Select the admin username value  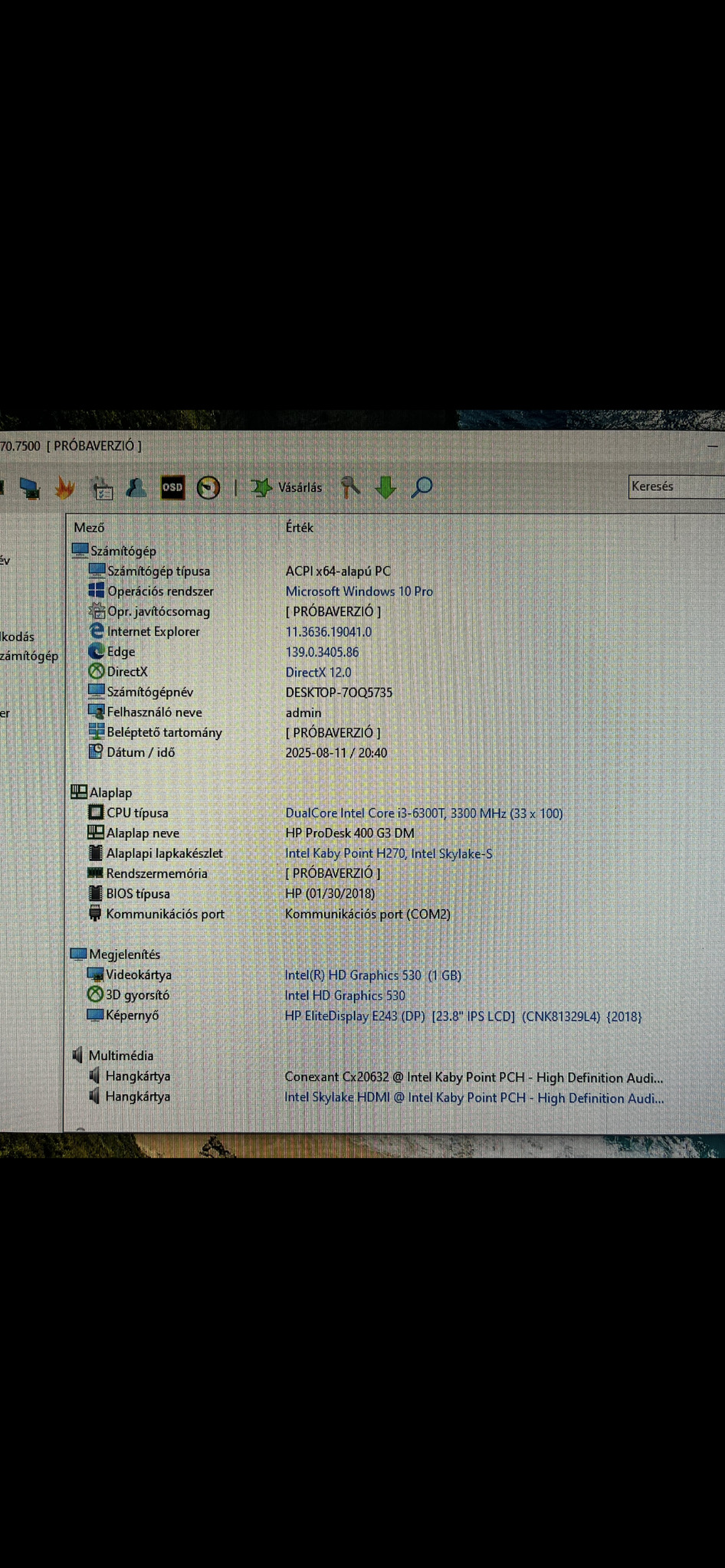click(x=303, y=712)
